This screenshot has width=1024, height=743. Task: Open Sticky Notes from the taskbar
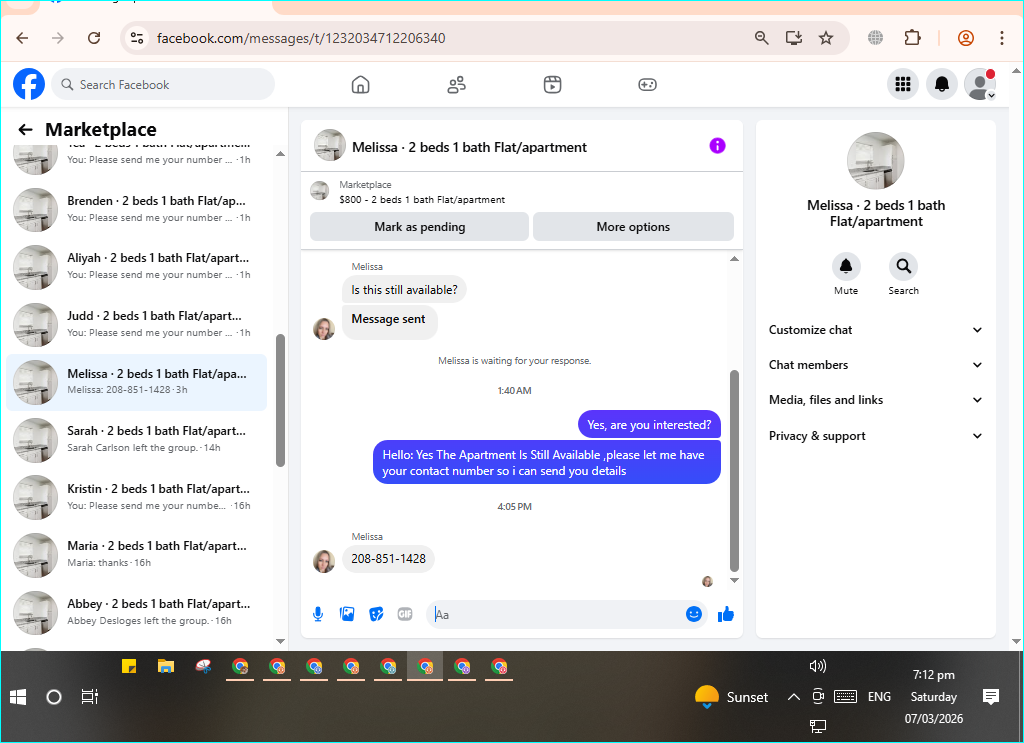click(x=129, y=666)
